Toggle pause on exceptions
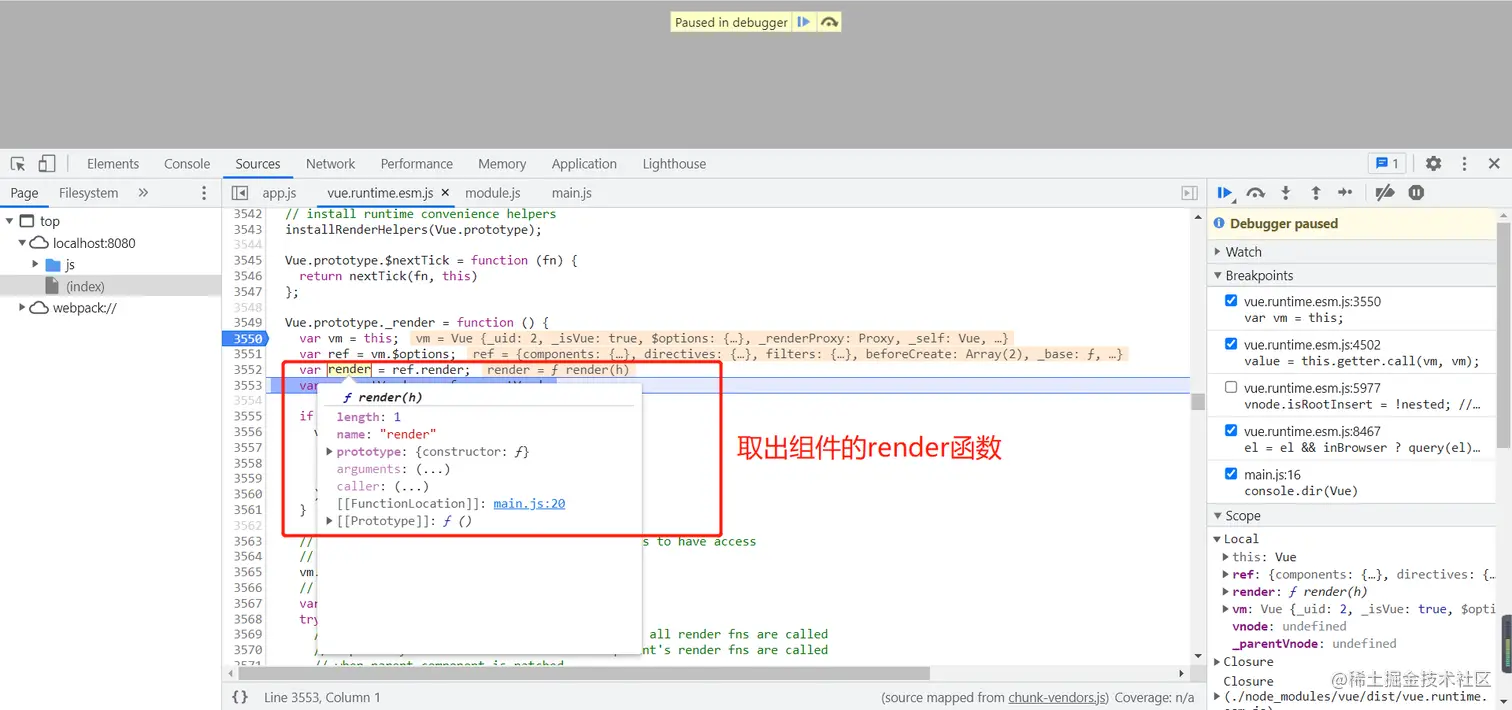This screenshot has width=1512, height=710. [x=1416, y=193]
